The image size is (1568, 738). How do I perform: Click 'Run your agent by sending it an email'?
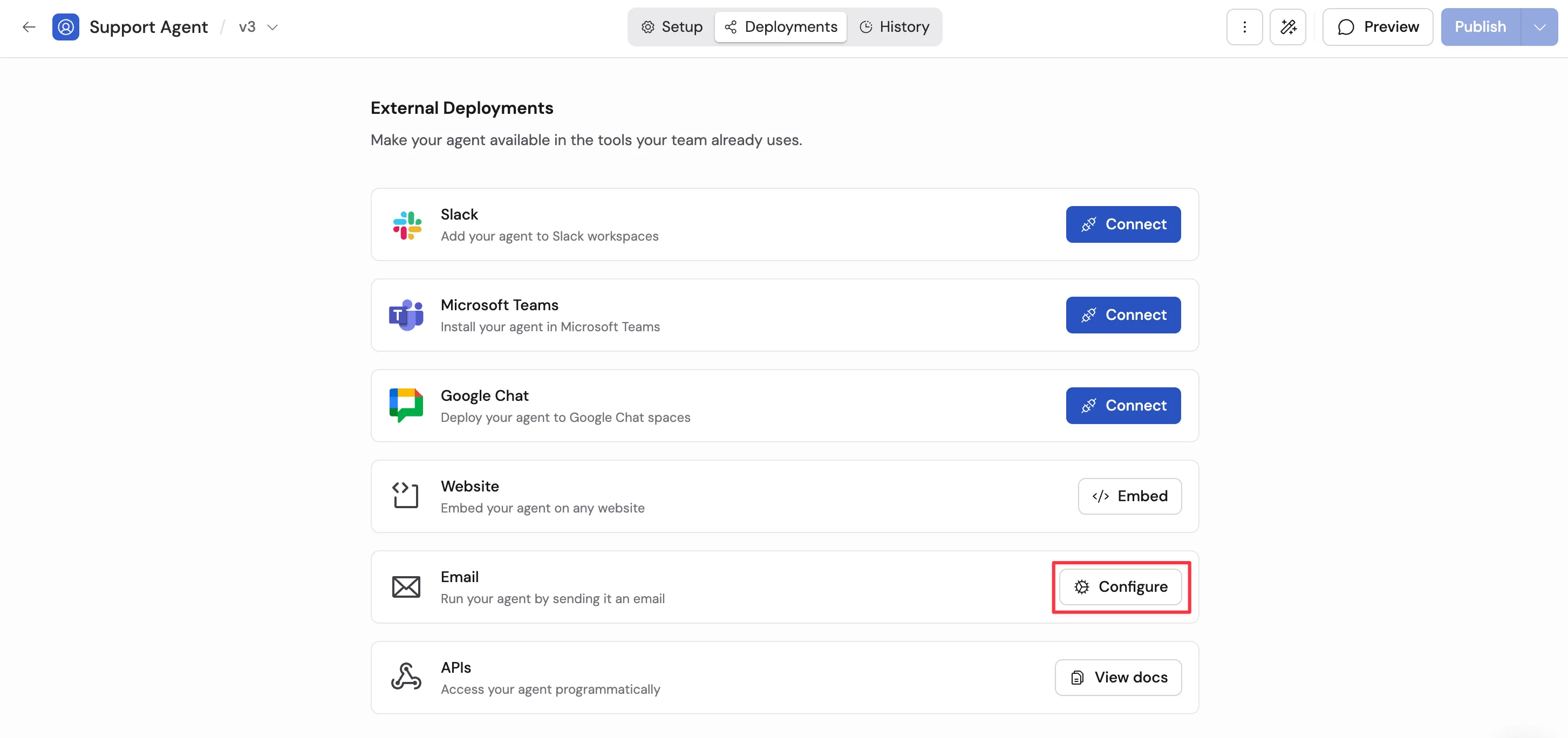[553, 599]
